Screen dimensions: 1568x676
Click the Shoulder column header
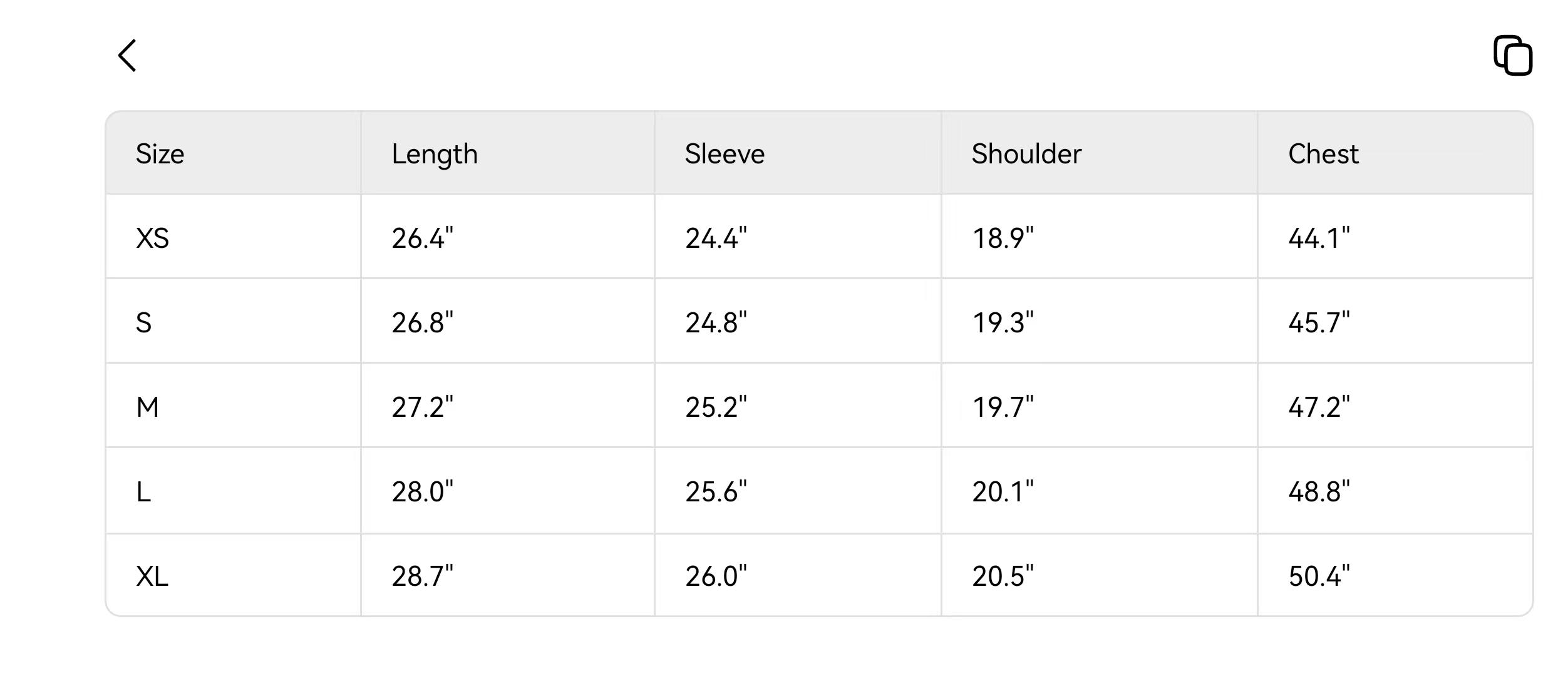1026,154
